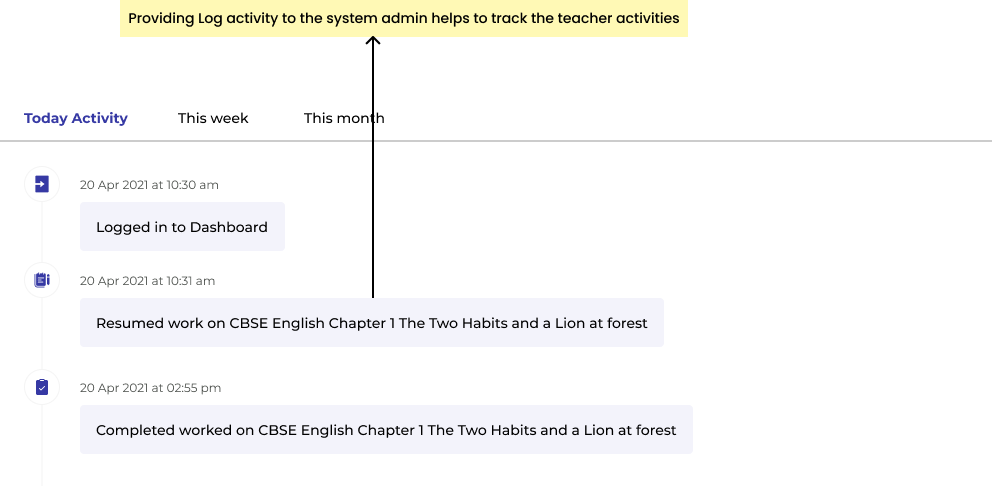Click the arrowhead pointing at the yellow note
This screenshot has width=992, height=486.
coord(373,41)
